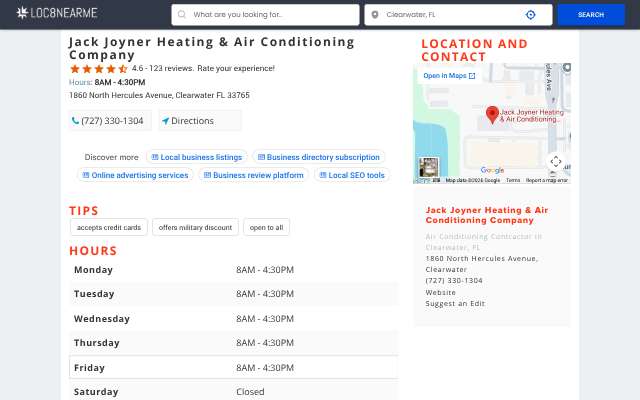Click 'accepts credit cards' tip tag

[x=109, y=227]
